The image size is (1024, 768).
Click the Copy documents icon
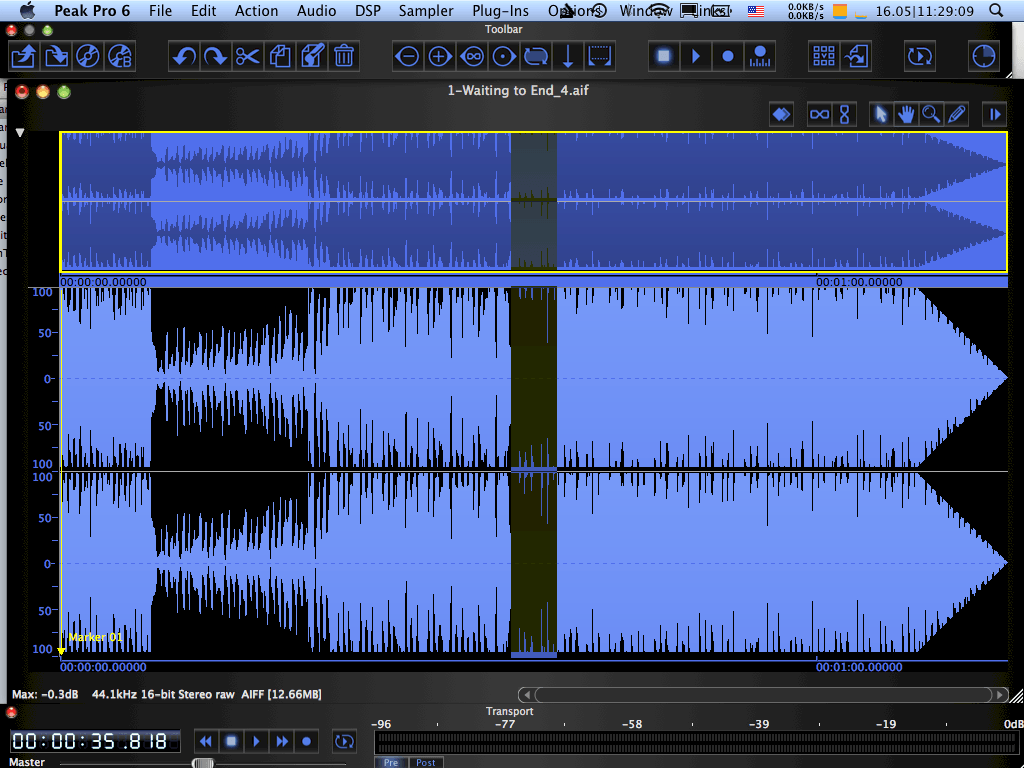(280, 57)
